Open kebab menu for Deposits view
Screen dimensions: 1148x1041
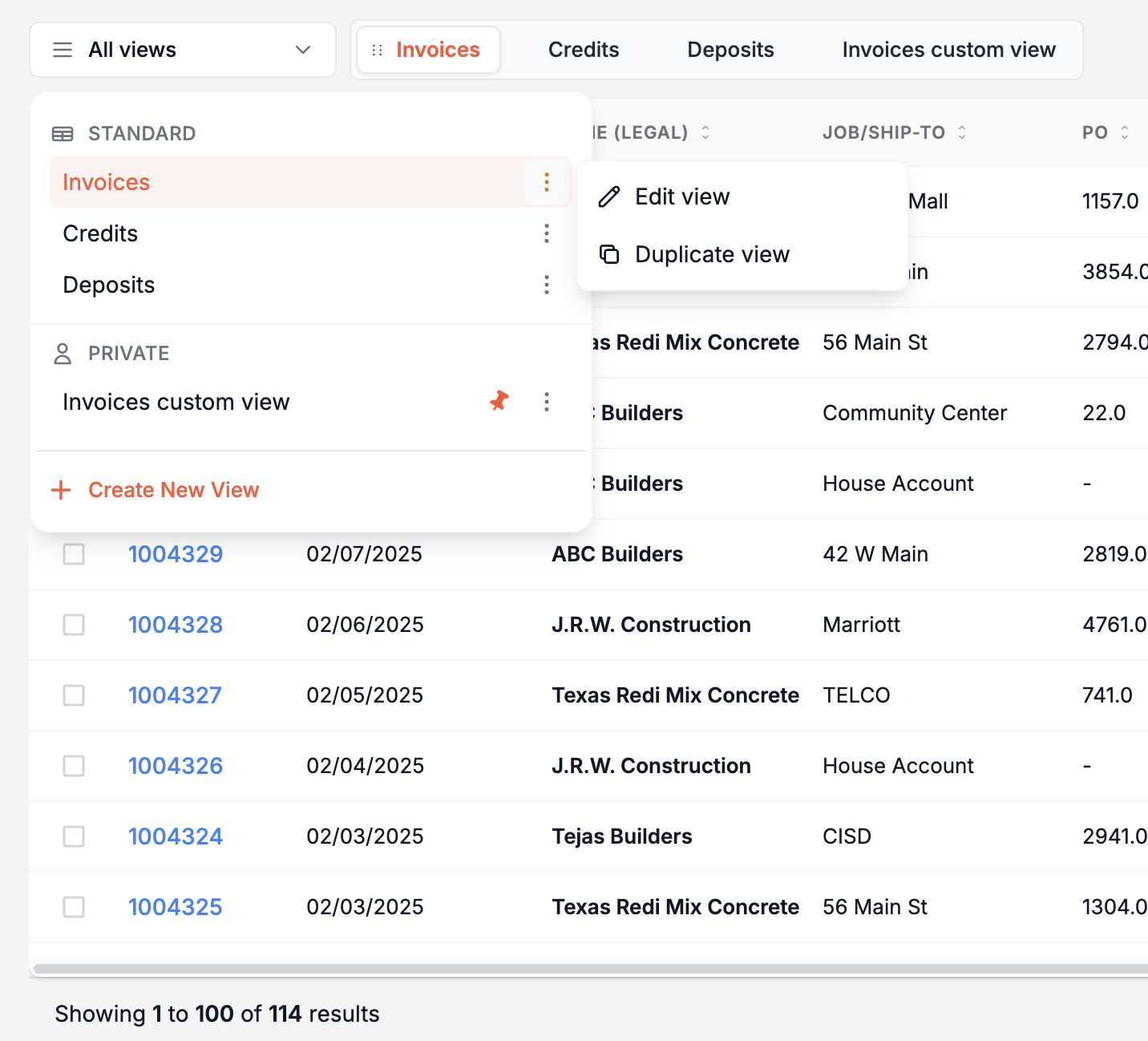tap(547, 285)
